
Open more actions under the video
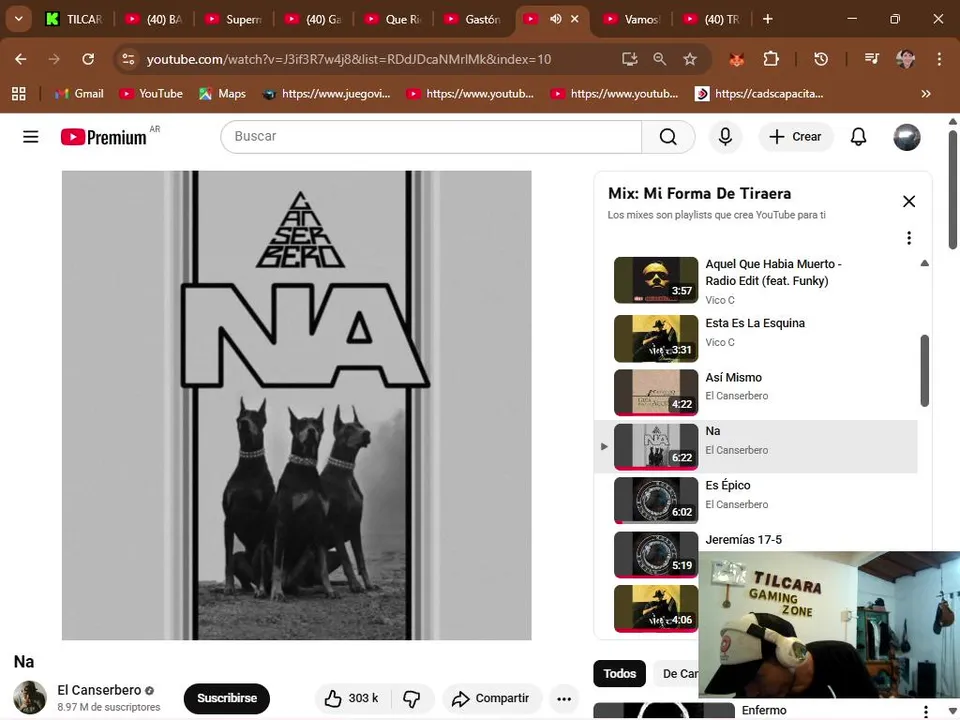[x=564, y=699]
